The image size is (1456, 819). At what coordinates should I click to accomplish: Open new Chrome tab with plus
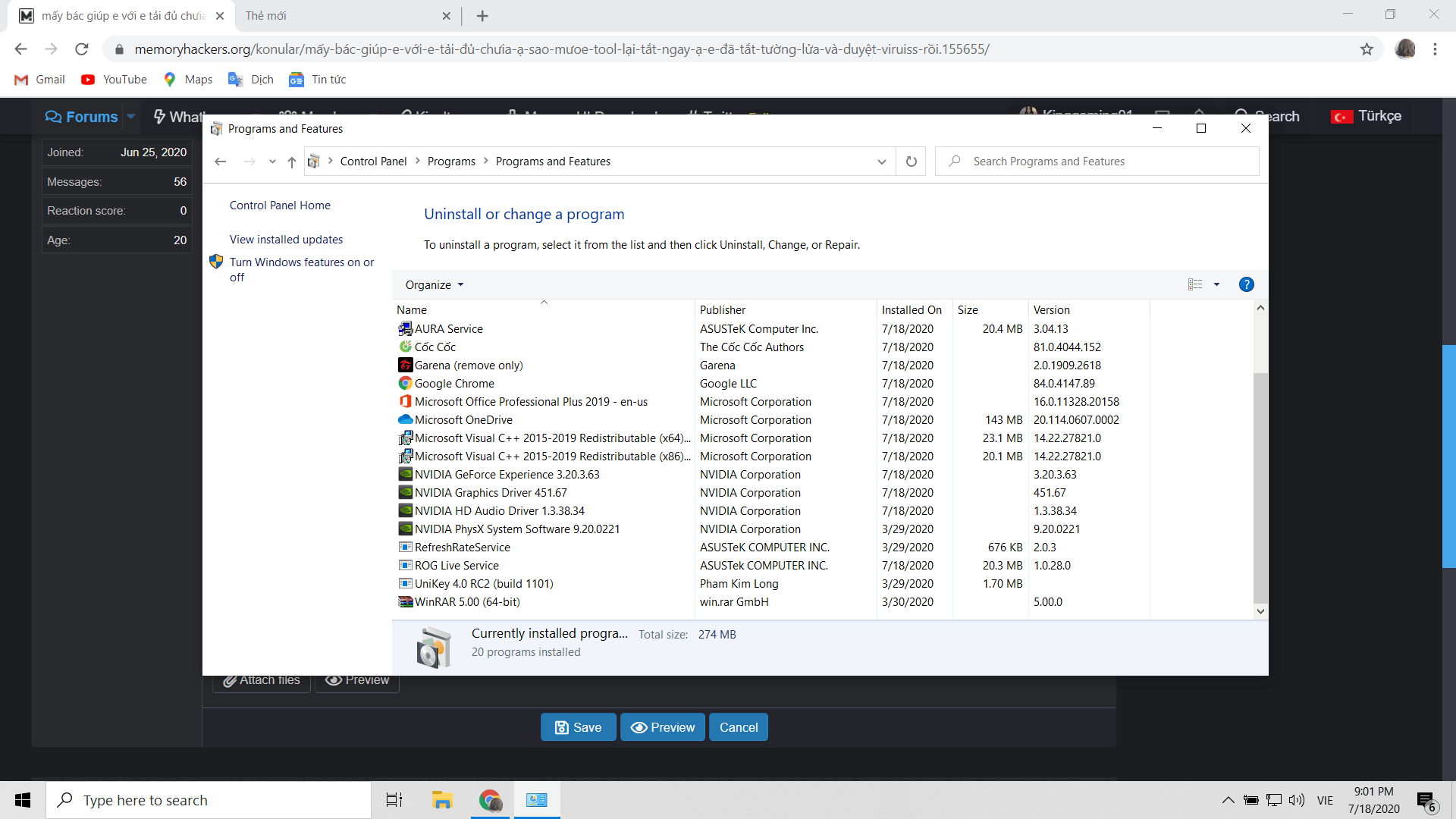point(482,16)
